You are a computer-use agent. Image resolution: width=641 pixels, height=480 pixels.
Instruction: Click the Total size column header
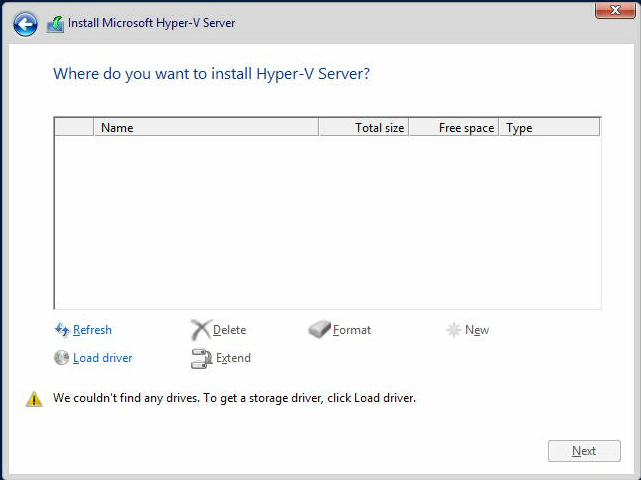tap(363, 128)
